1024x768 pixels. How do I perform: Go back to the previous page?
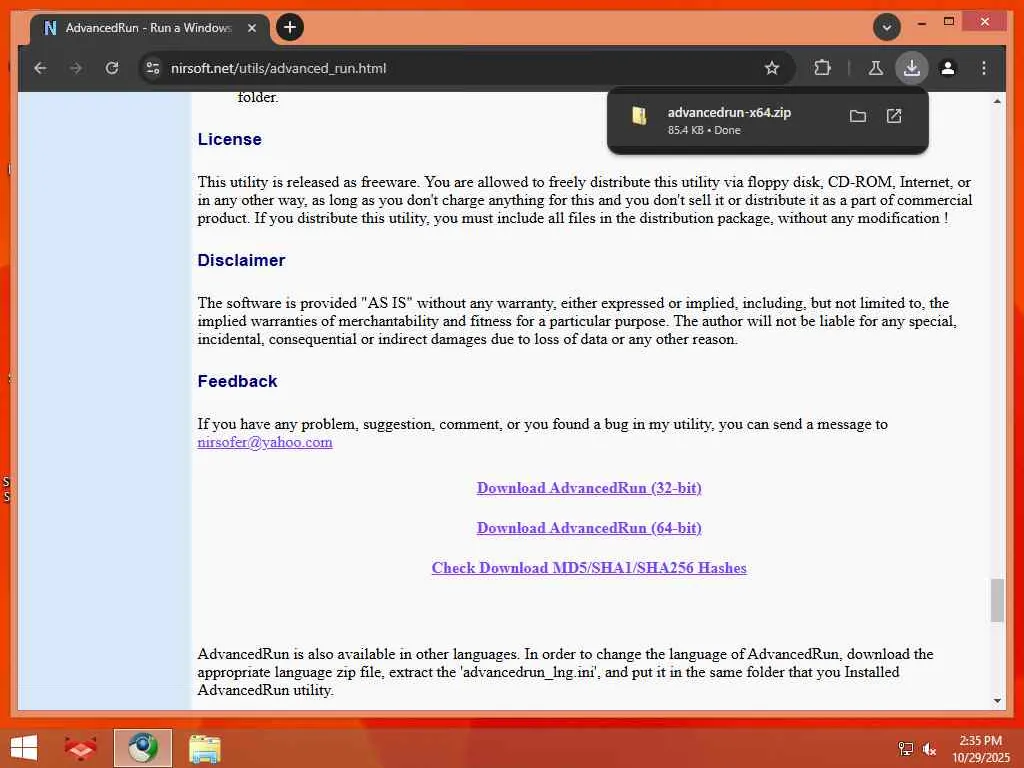[40, 68]
